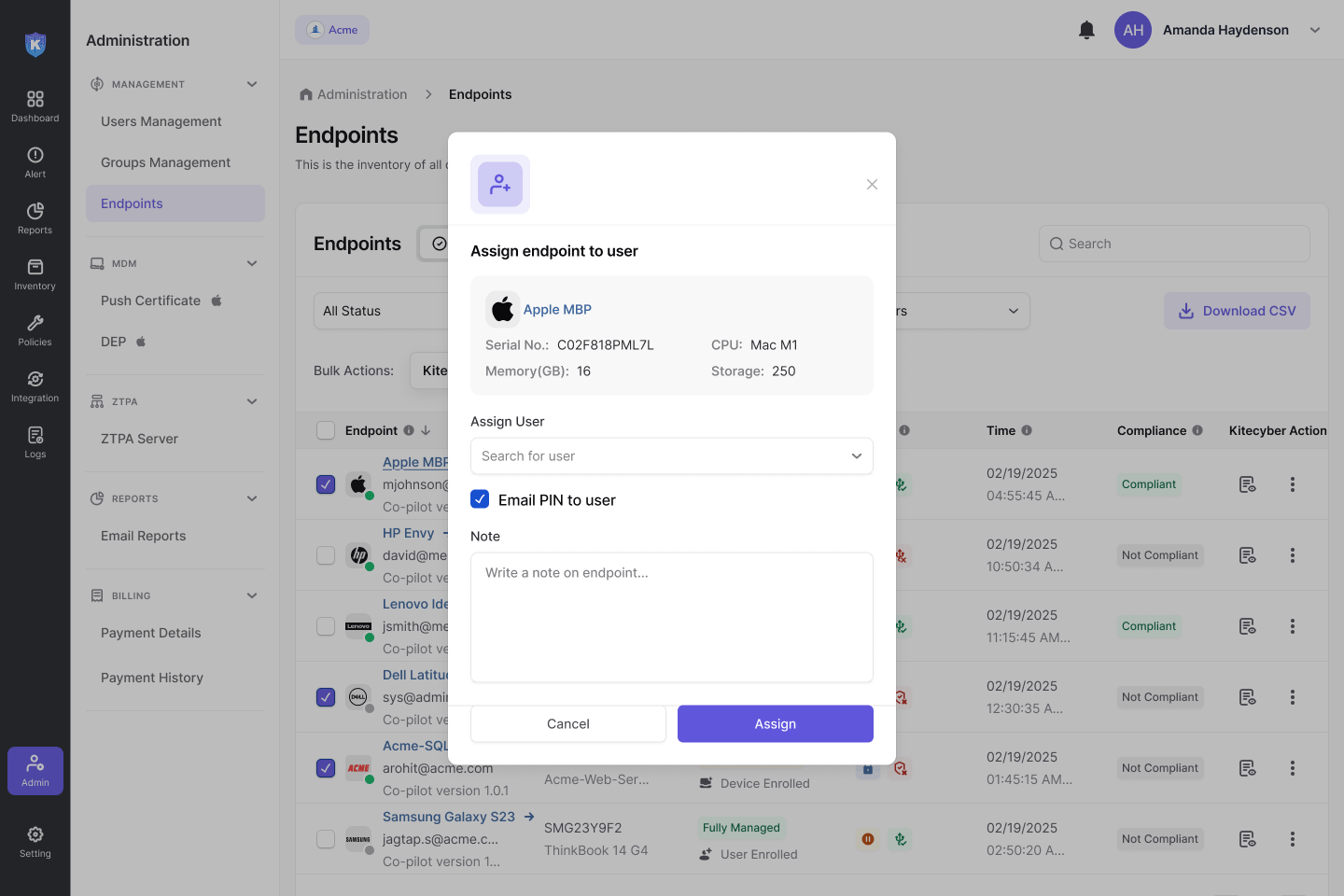Image resolution: width=1344 pixels, height=896 pixels.
Task: Uncheck Email PIN to user checkbox
Action: coord(480,499)
